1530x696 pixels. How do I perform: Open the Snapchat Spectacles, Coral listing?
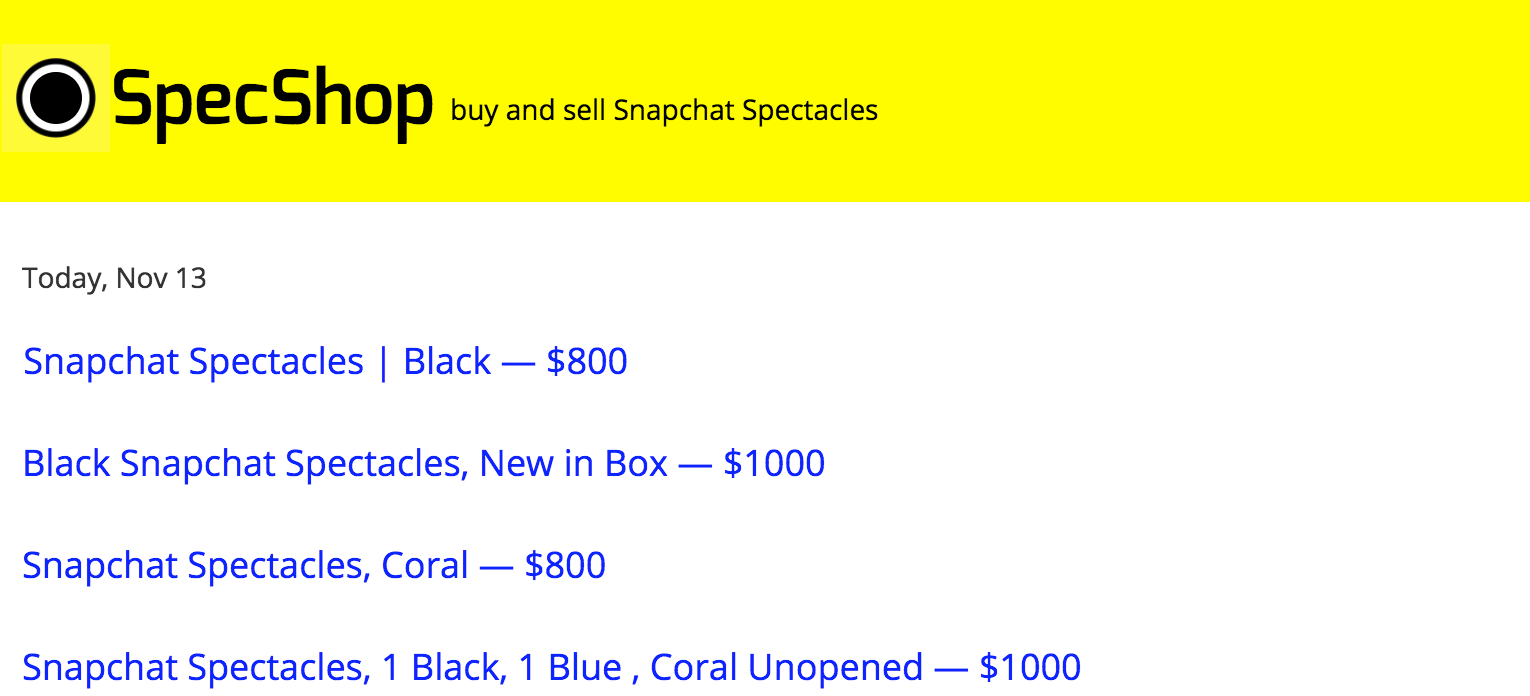(314, 565)
